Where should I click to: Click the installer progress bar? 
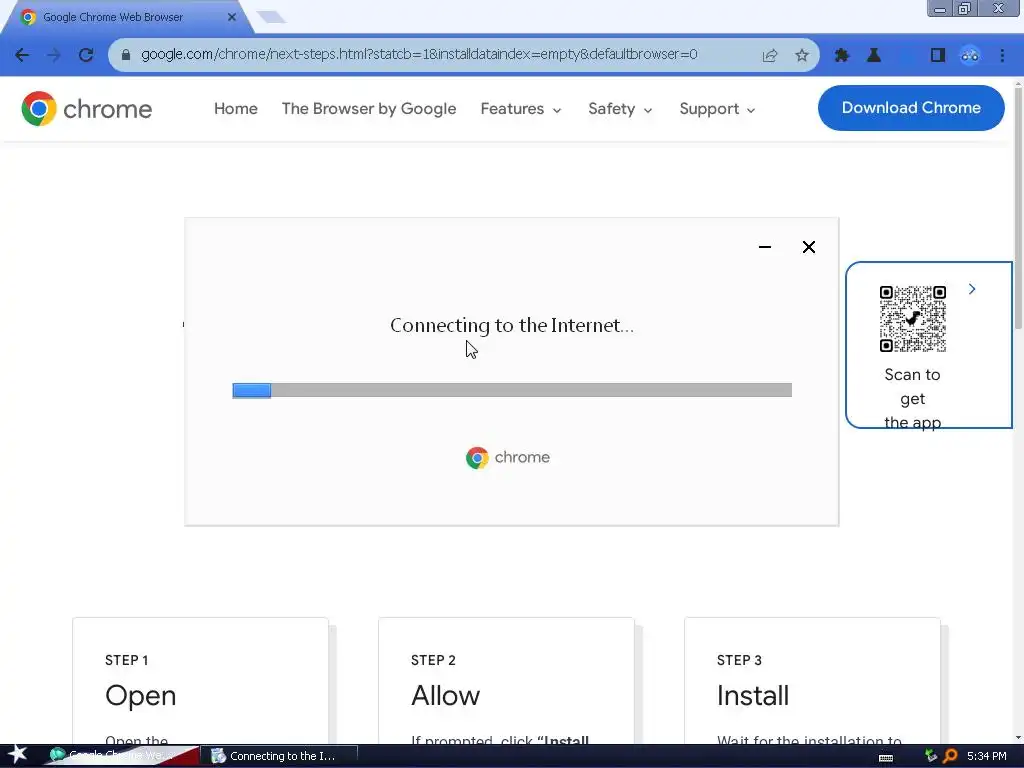(512, 391)
